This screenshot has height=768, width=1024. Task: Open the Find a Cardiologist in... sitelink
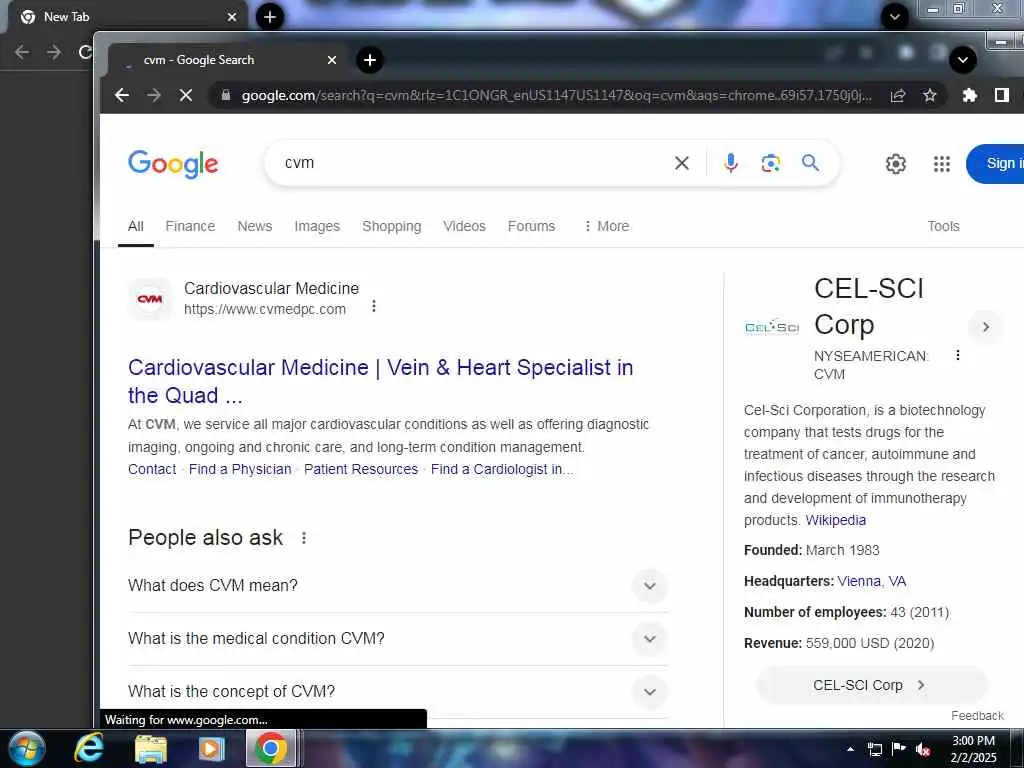[502, 469]
